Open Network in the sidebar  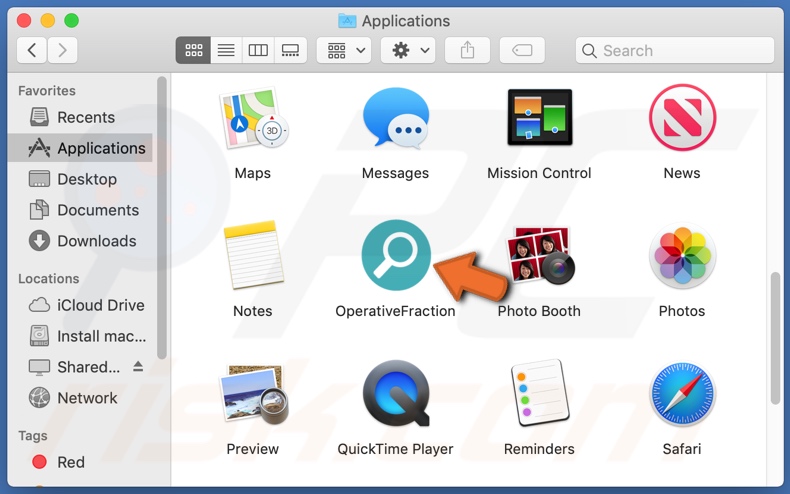81,398
